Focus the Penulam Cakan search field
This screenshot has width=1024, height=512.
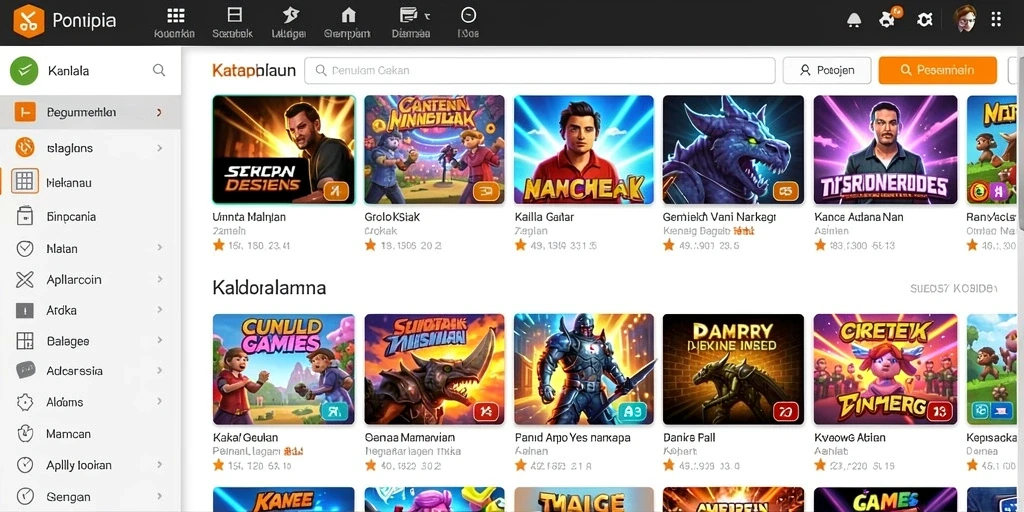539,71
